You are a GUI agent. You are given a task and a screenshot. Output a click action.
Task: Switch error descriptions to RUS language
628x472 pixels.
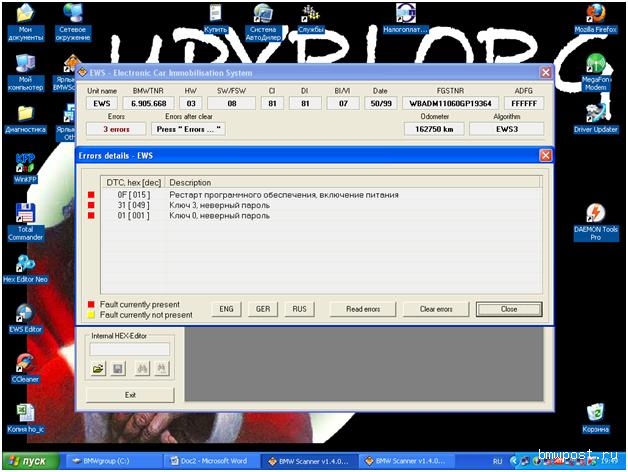click(299, 309)
